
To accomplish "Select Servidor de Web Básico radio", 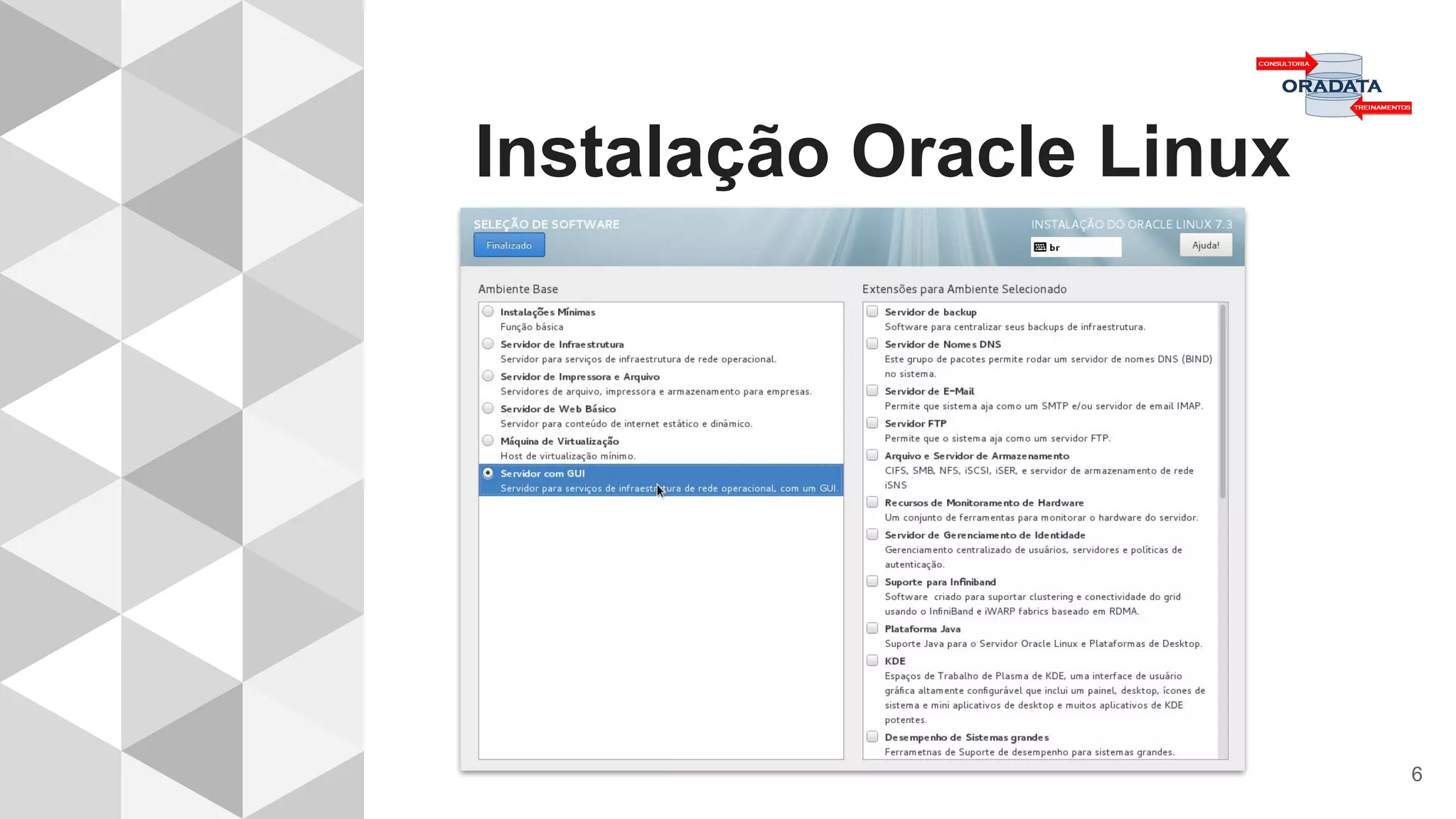I will 488,408.
